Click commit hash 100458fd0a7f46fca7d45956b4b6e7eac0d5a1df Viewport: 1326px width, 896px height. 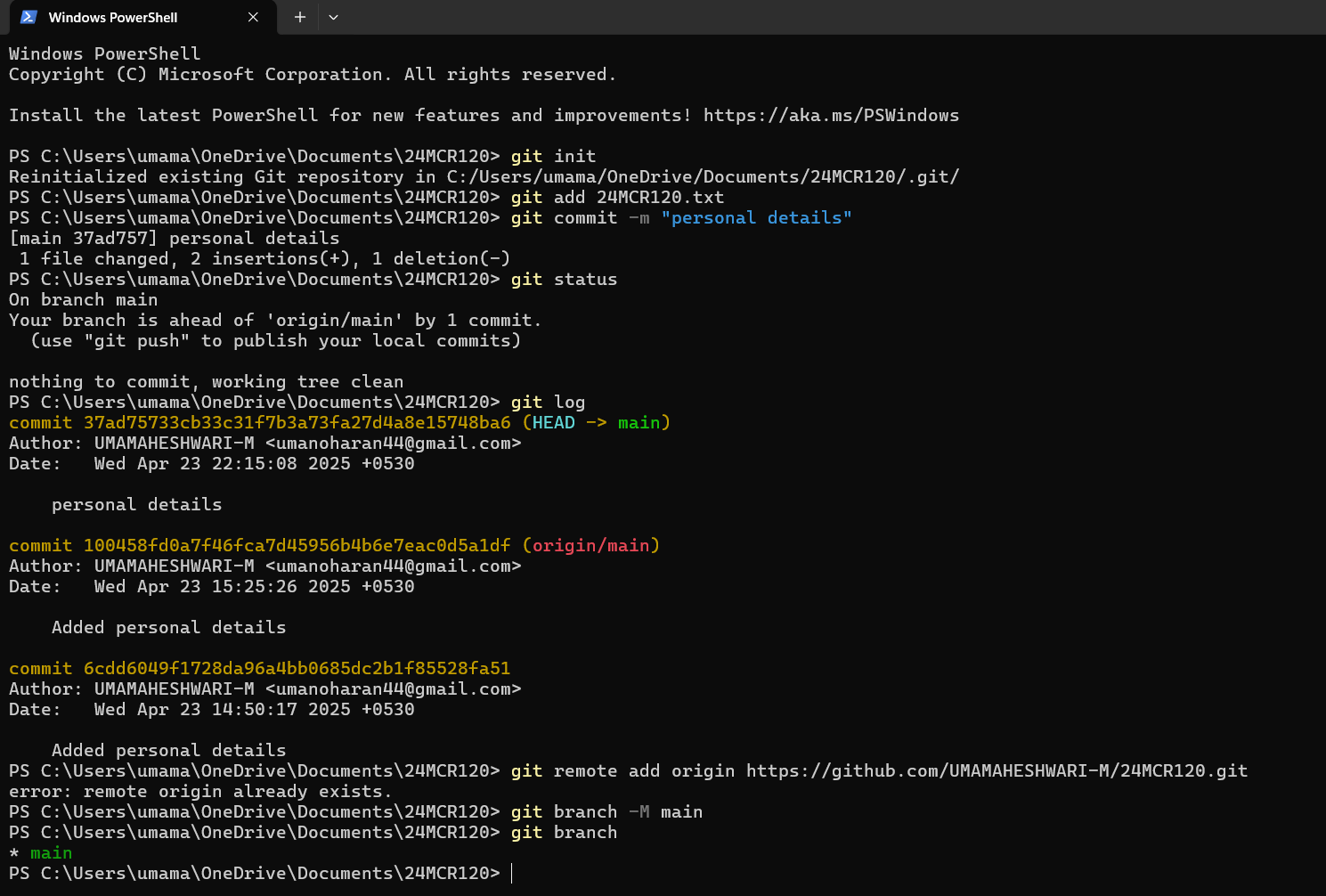(x=297, y=545)
